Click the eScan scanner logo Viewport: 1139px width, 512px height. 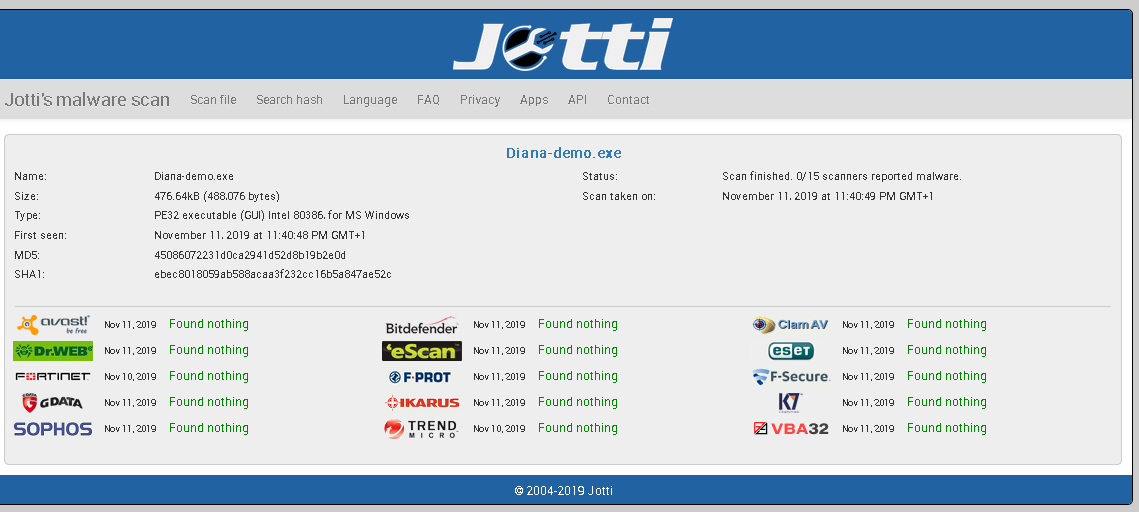[x=422, y=351]
